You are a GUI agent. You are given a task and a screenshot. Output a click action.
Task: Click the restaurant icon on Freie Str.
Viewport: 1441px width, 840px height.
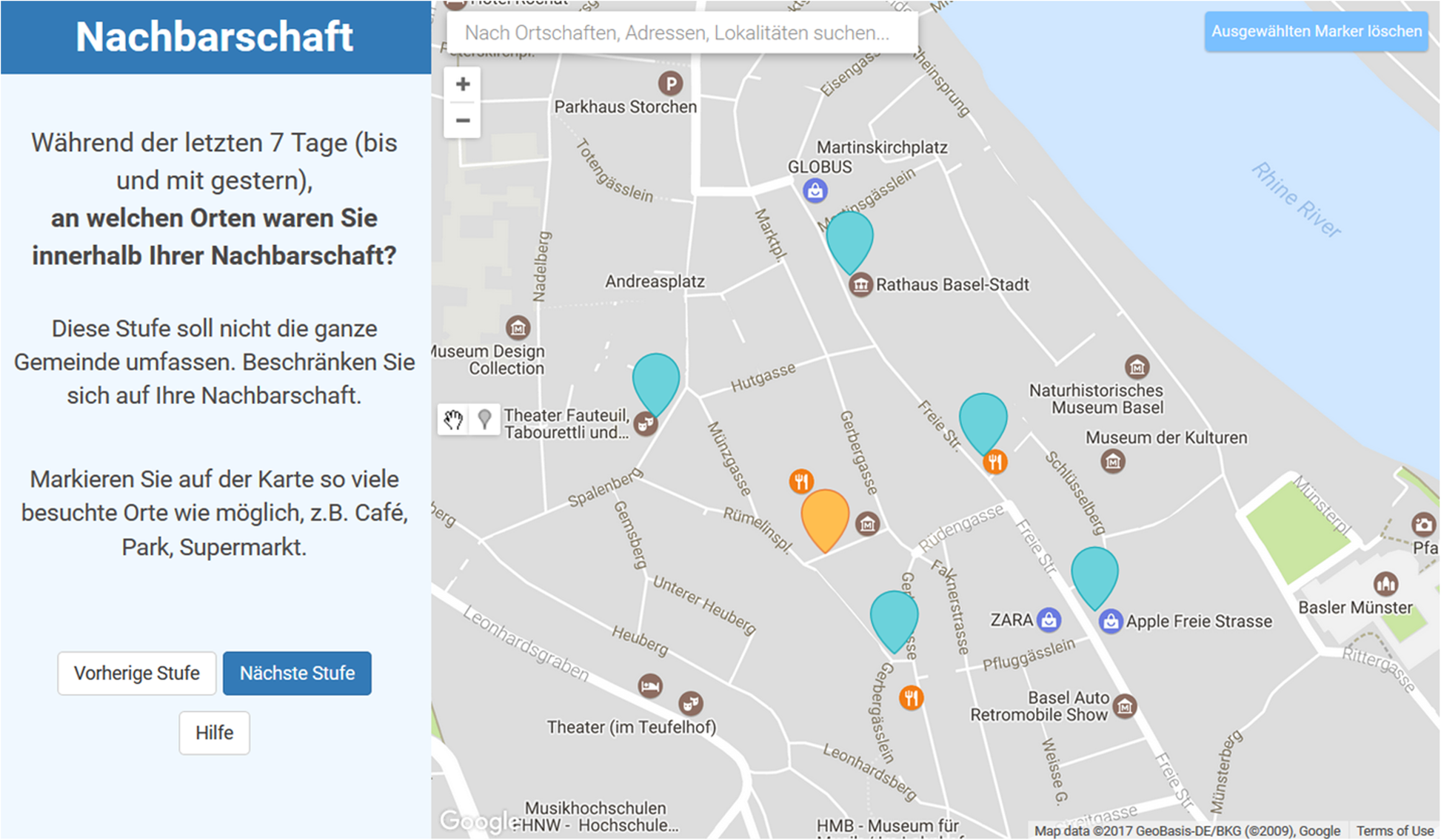click(995, 463)
